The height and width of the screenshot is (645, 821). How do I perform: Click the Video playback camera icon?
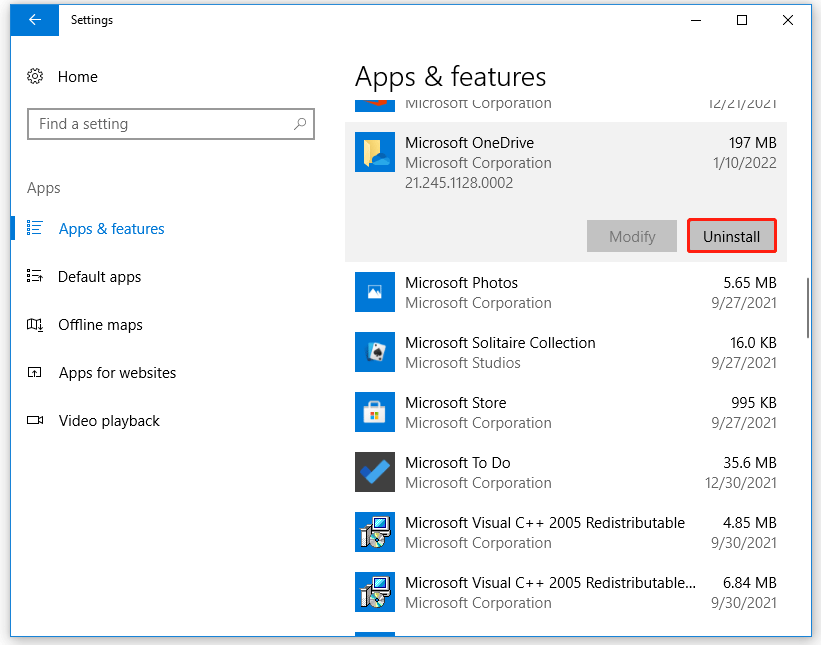(35, 420)
